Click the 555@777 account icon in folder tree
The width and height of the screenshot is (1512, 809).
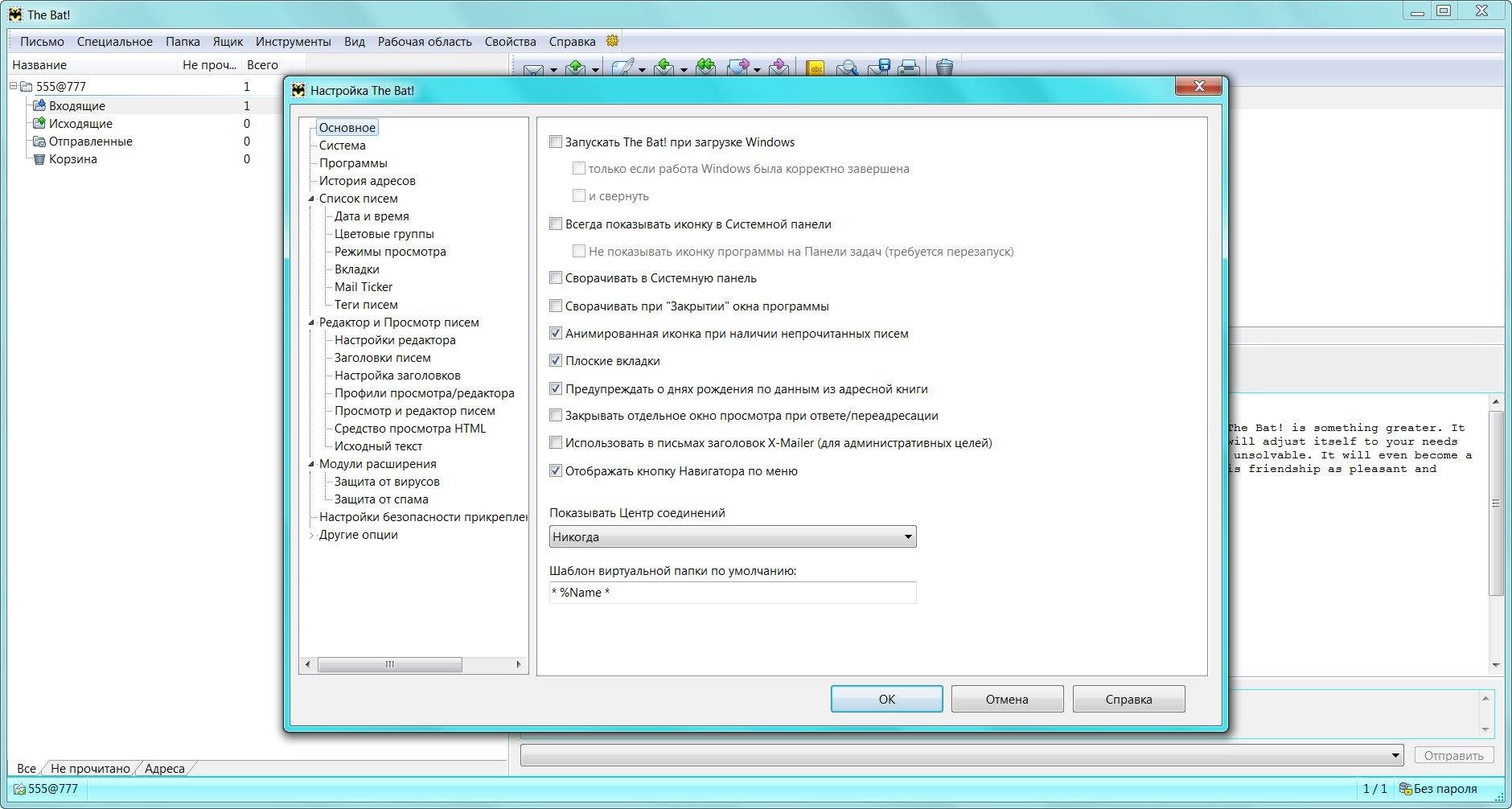[x=26, y=86]
